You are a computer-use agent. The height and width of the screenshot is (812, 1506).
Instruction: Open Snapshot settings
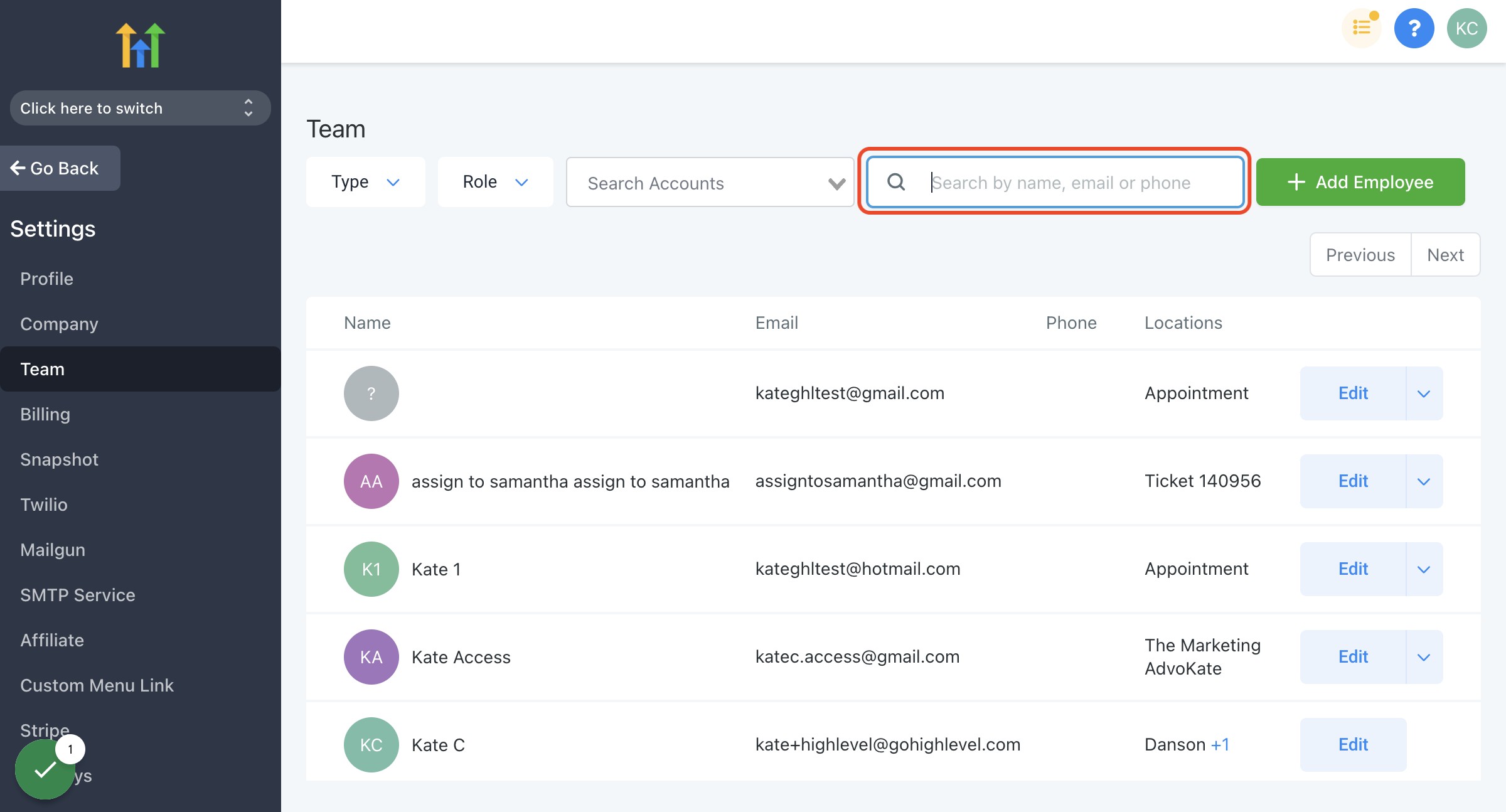pyautogui.click(x=59, y=459)
